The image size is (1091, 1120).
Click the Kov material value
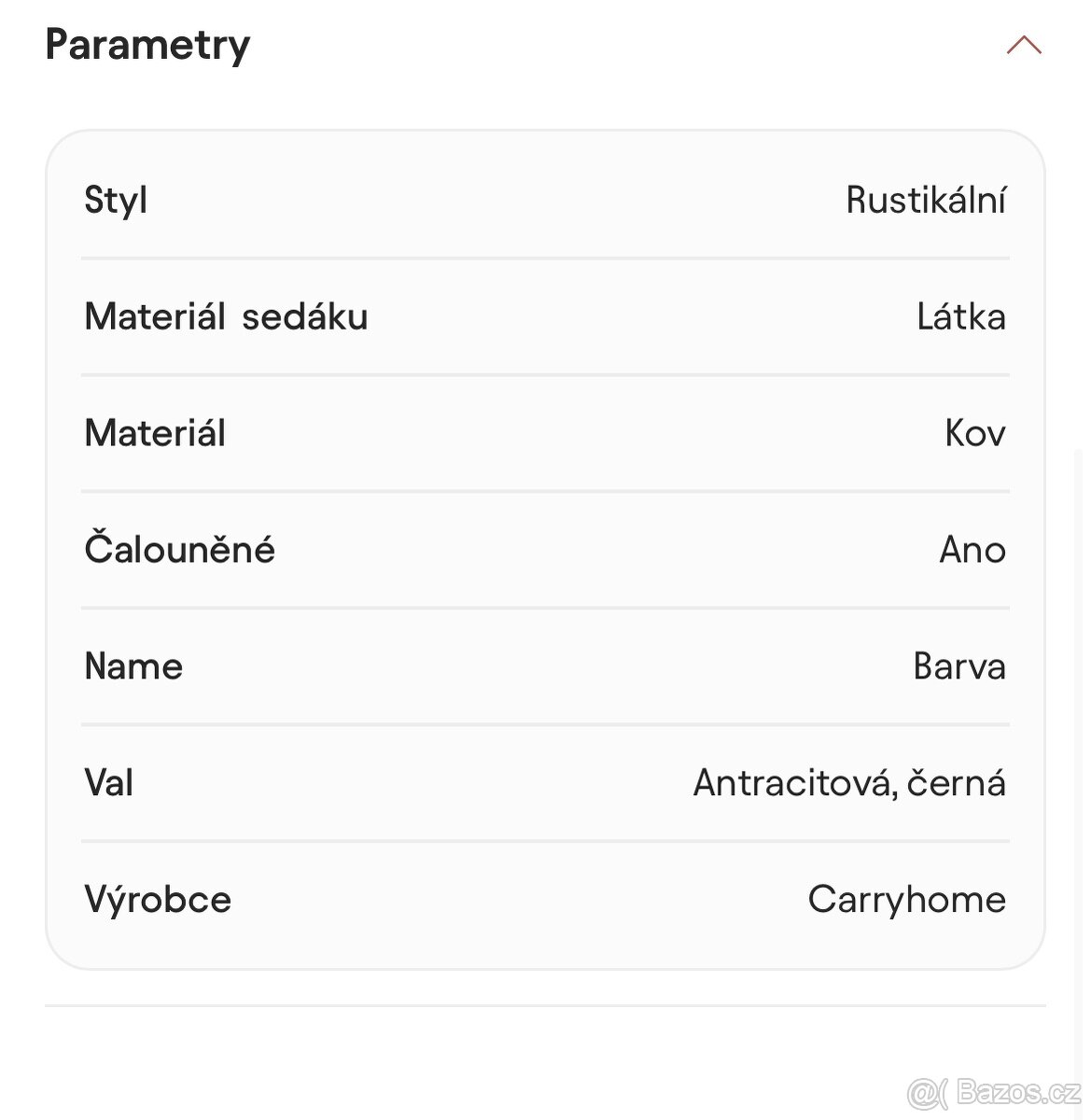click(974, 433)
